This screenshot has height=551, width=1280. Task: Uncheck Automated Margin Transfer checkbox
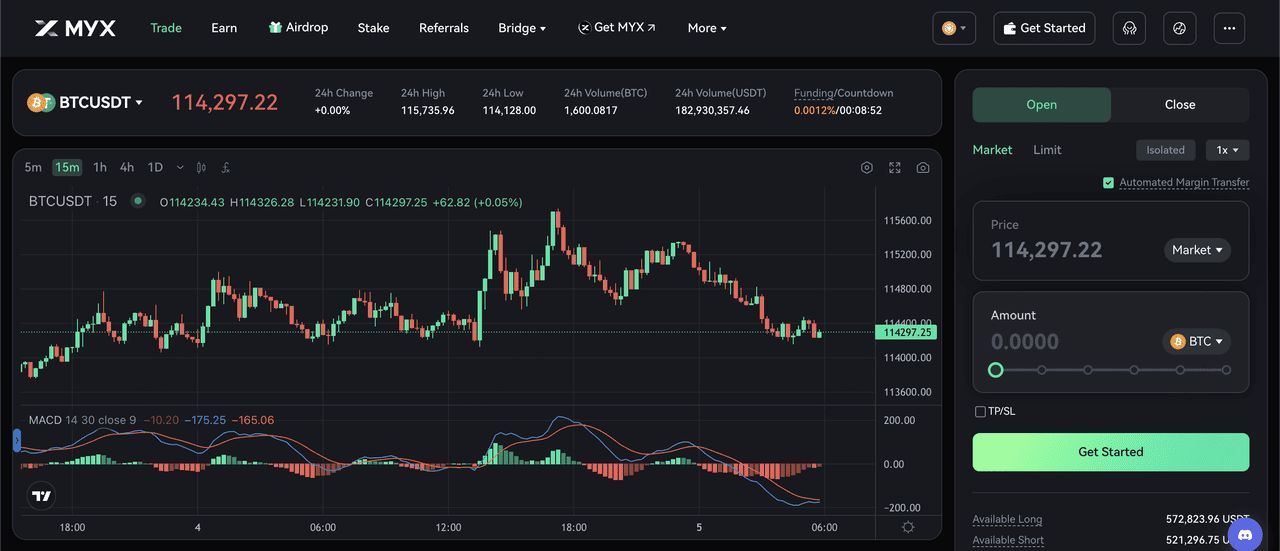[x=1108, y=183]
